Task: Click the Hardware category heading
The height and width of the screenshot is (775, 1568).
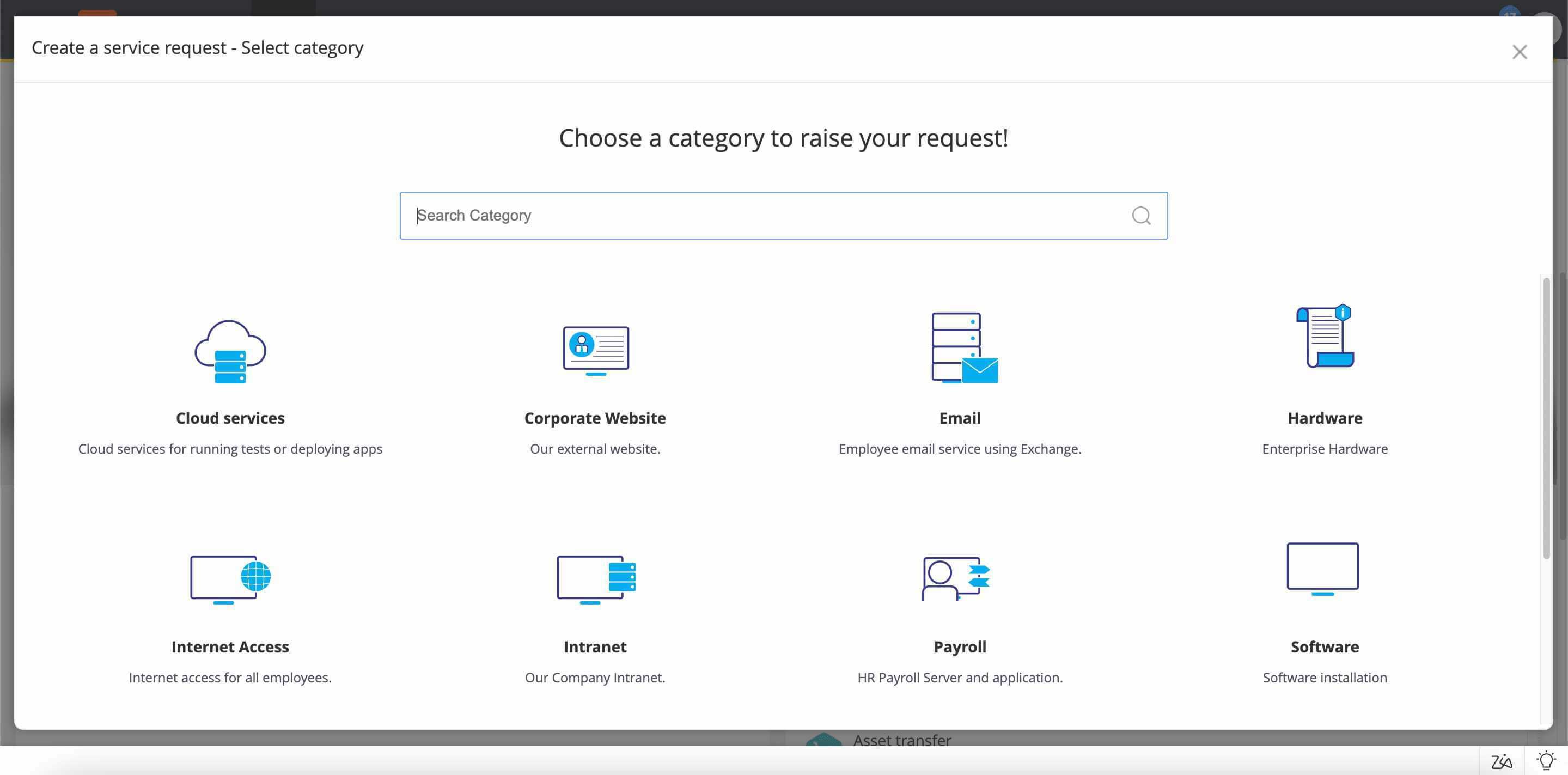Action: coord(1325,418)
